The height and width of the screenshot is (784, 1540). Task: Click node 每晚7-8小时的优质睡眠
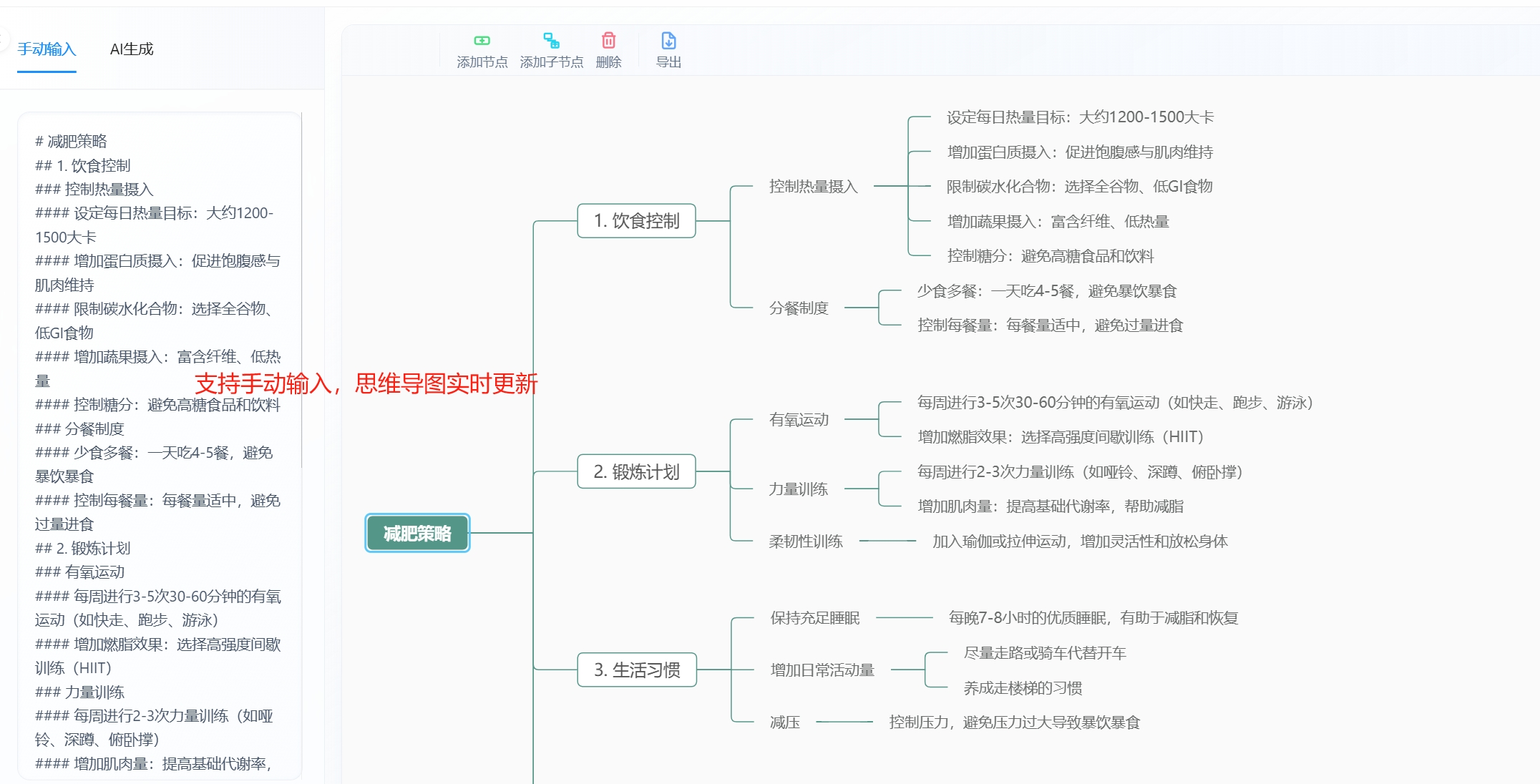1093,618
